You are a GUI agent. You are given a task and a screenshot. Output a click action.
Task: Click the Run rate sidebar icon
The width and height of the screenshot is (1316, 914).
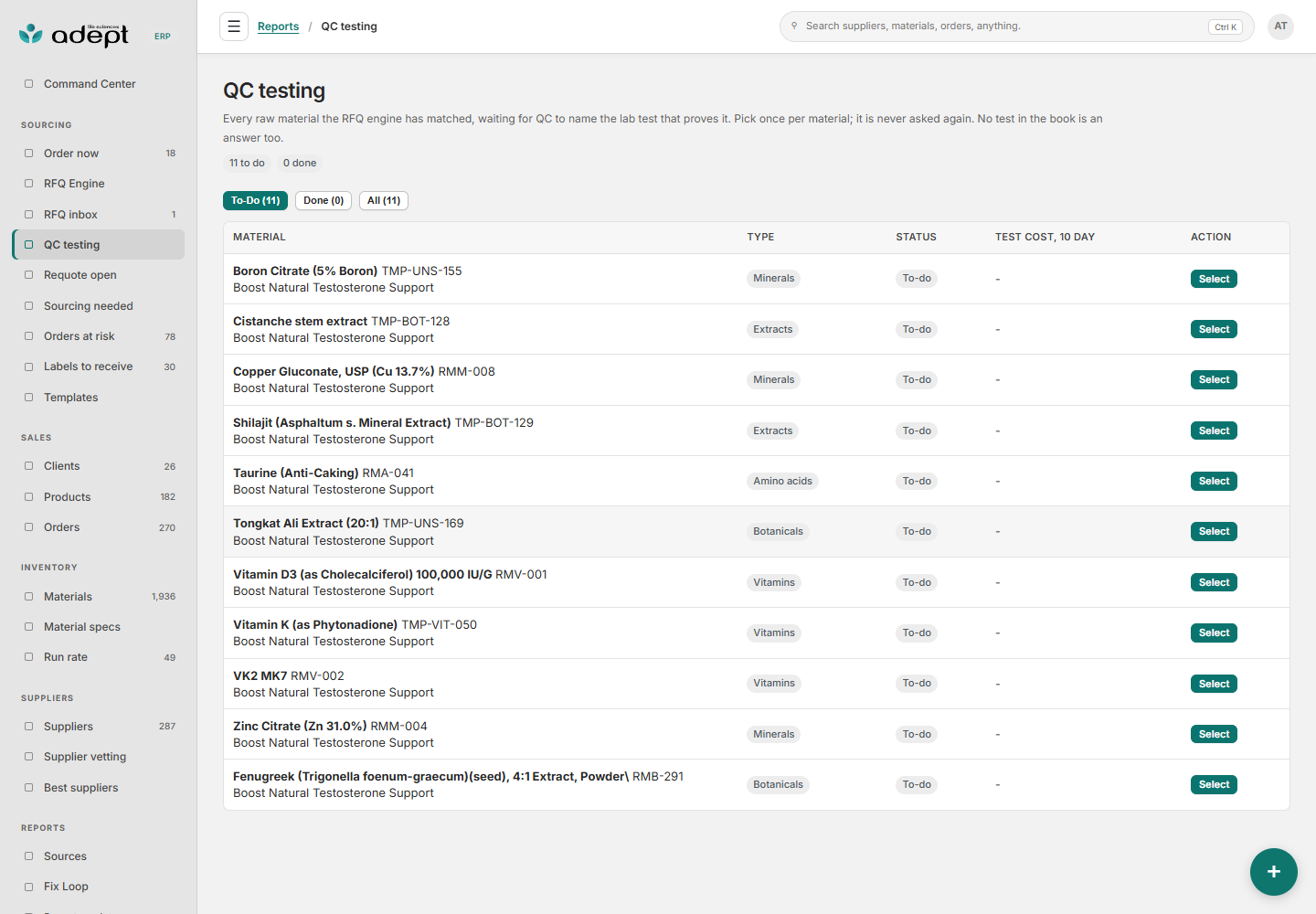(x=28, y=657)
